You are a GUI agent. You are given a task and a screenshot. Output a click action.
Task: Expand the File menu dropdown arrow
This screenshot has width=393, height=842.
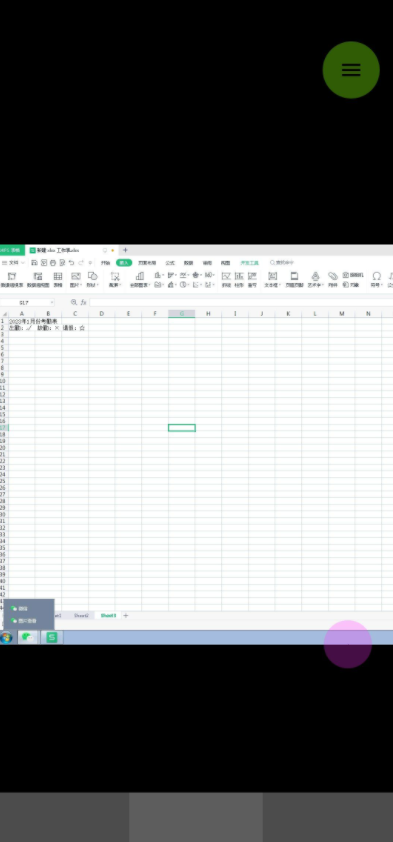pos(23,263)
